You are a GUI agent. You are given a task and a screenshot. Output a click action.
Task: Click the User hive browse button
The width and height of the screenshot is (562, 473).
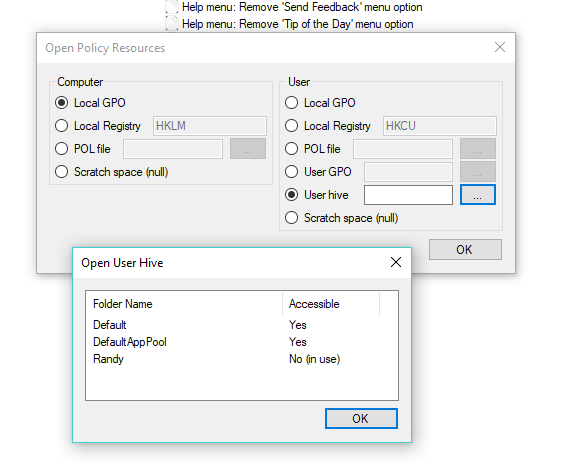478,195
